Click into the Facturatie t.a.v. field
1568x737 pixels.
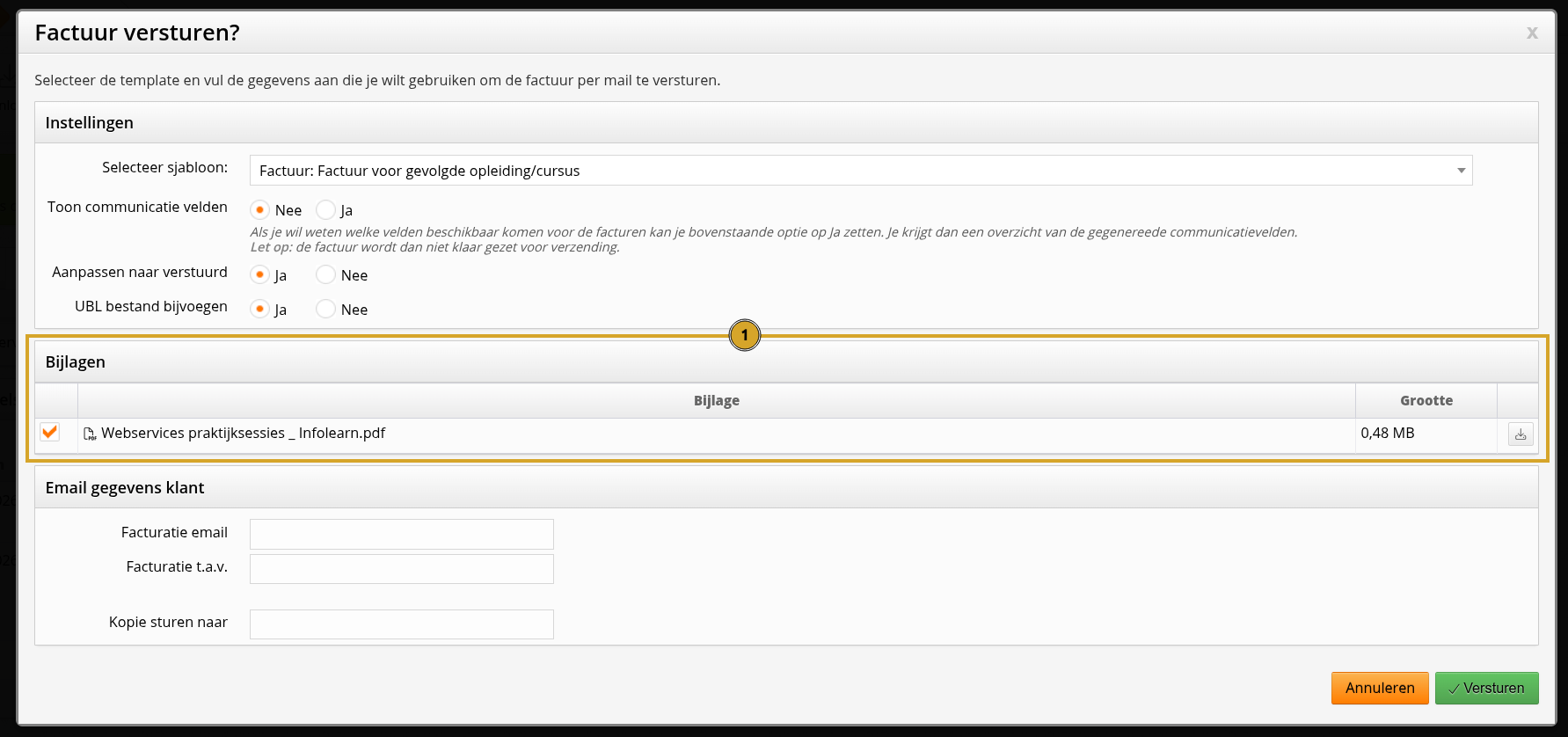402,569
